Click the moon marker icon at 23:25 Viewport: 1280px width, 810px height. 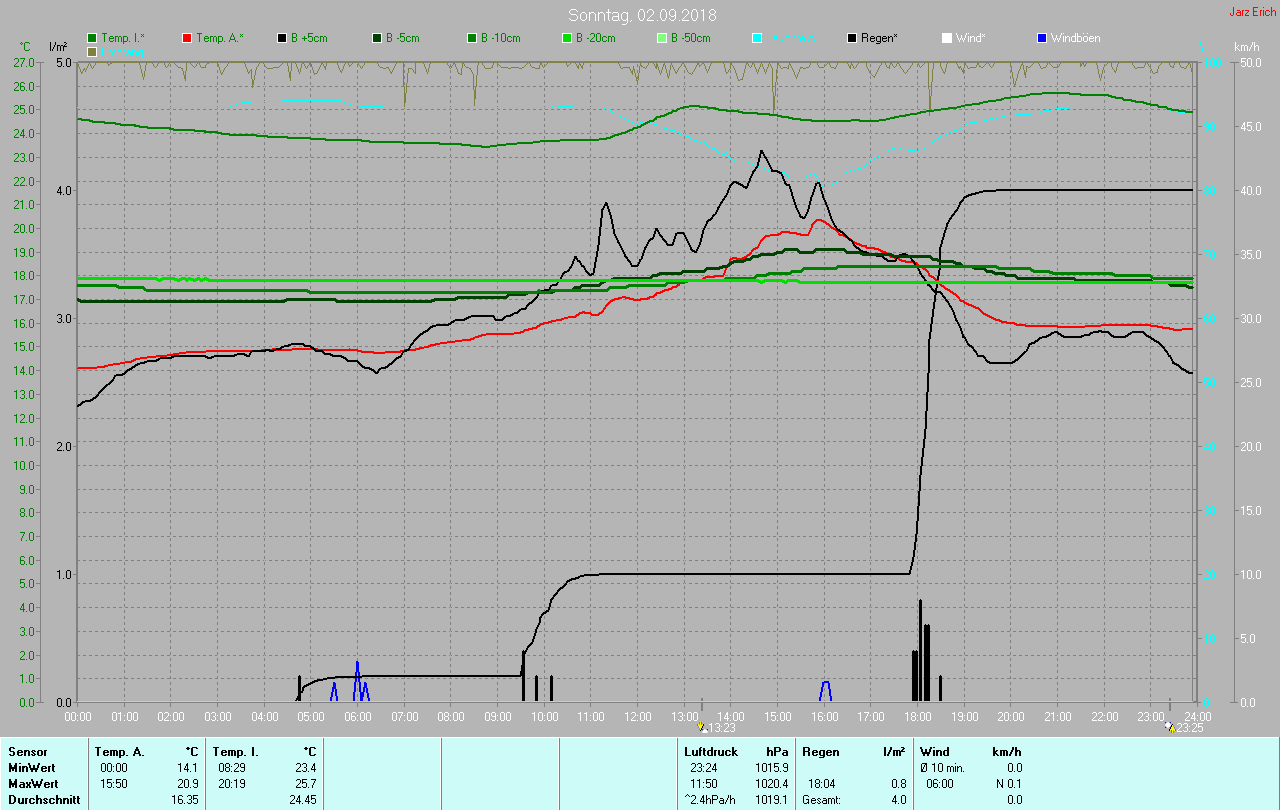pos(1170,727)
